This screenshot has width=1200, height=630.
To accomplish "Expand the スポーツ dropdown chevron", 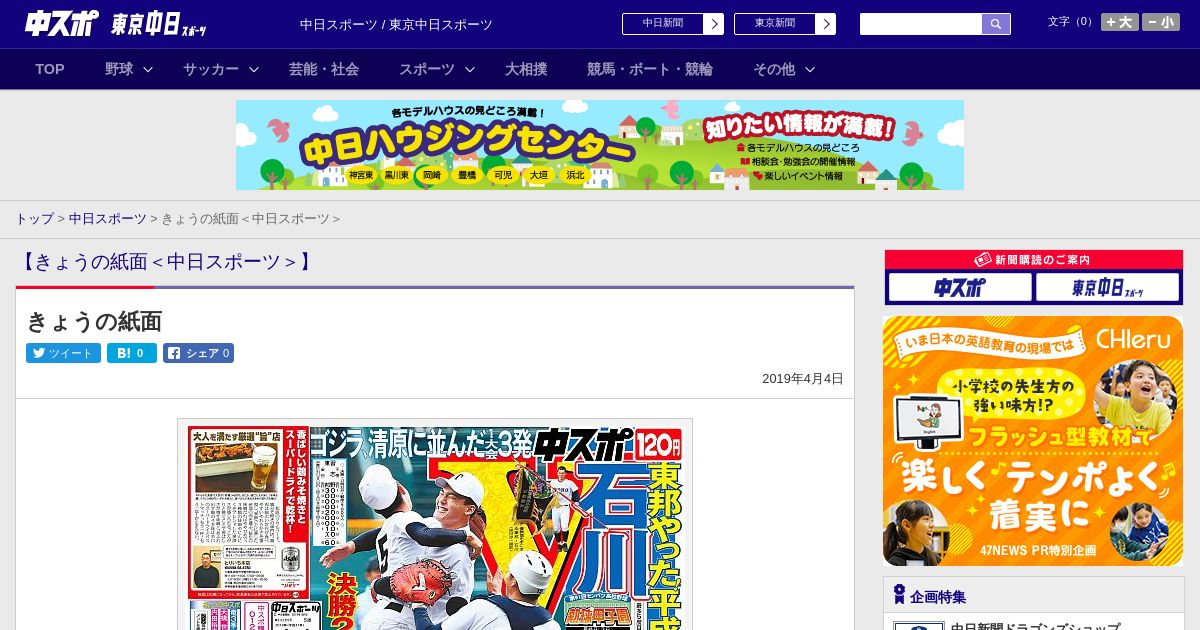I will coord(470,69).
